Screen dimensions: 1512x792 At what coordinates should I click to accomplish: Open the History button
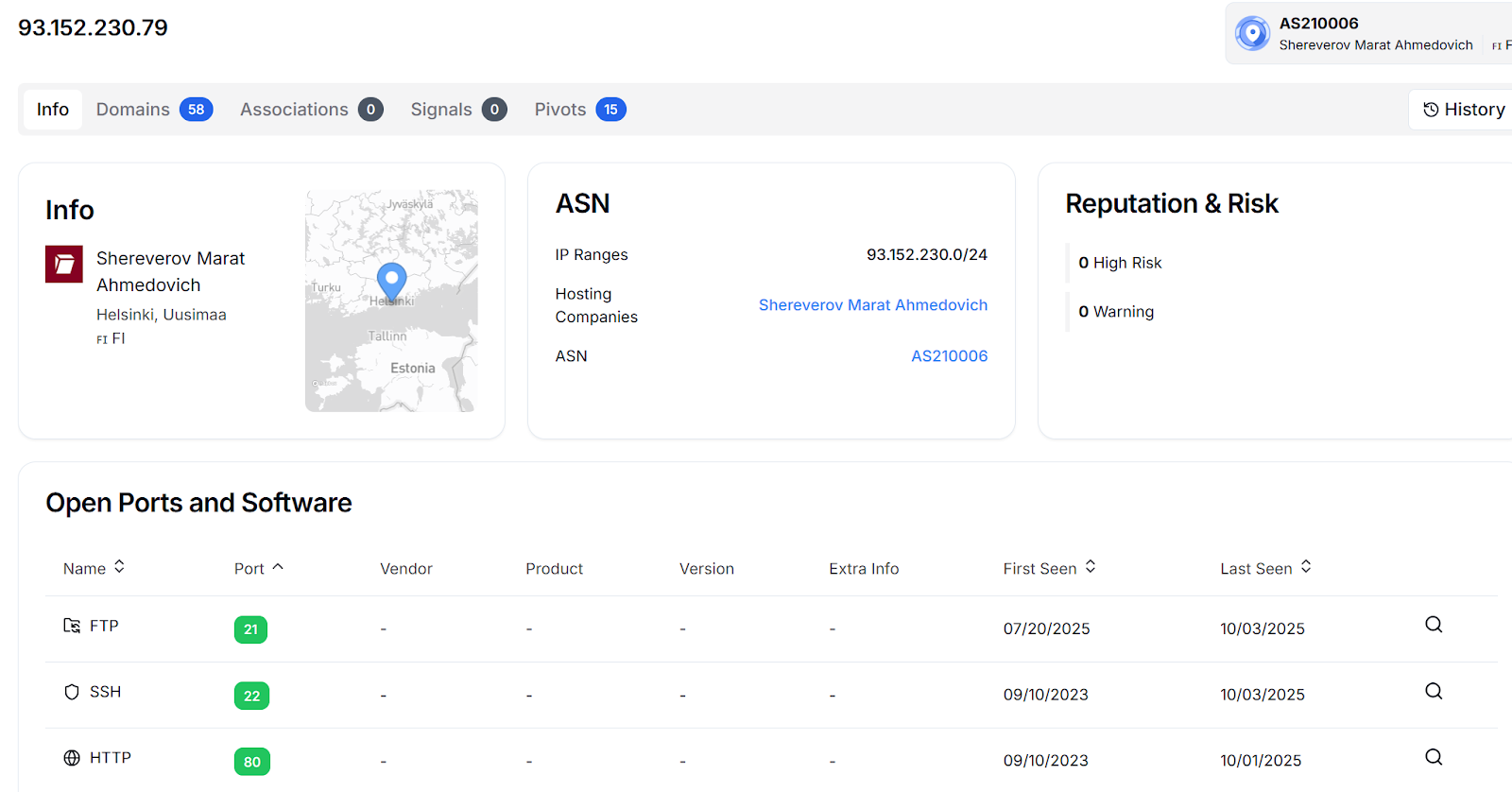coord(1464,110)
